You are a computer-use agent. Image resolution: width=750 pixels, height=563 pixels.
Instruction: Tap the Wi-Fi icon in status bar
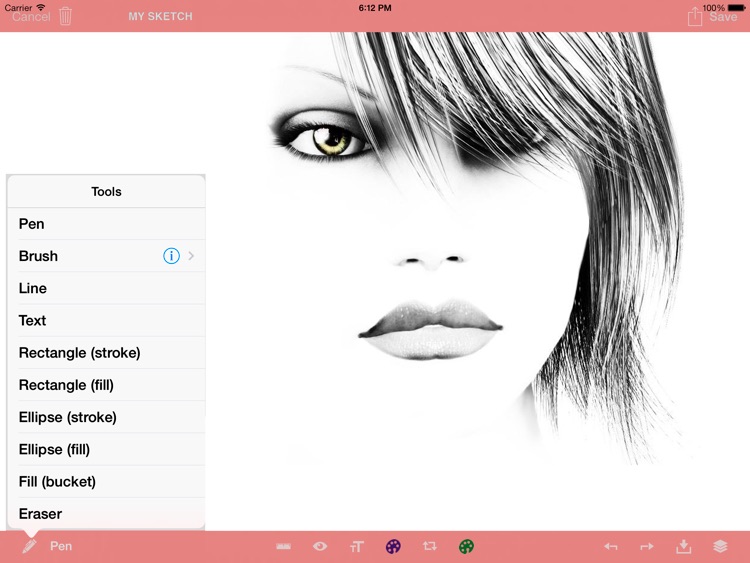[x=41, y=7]
